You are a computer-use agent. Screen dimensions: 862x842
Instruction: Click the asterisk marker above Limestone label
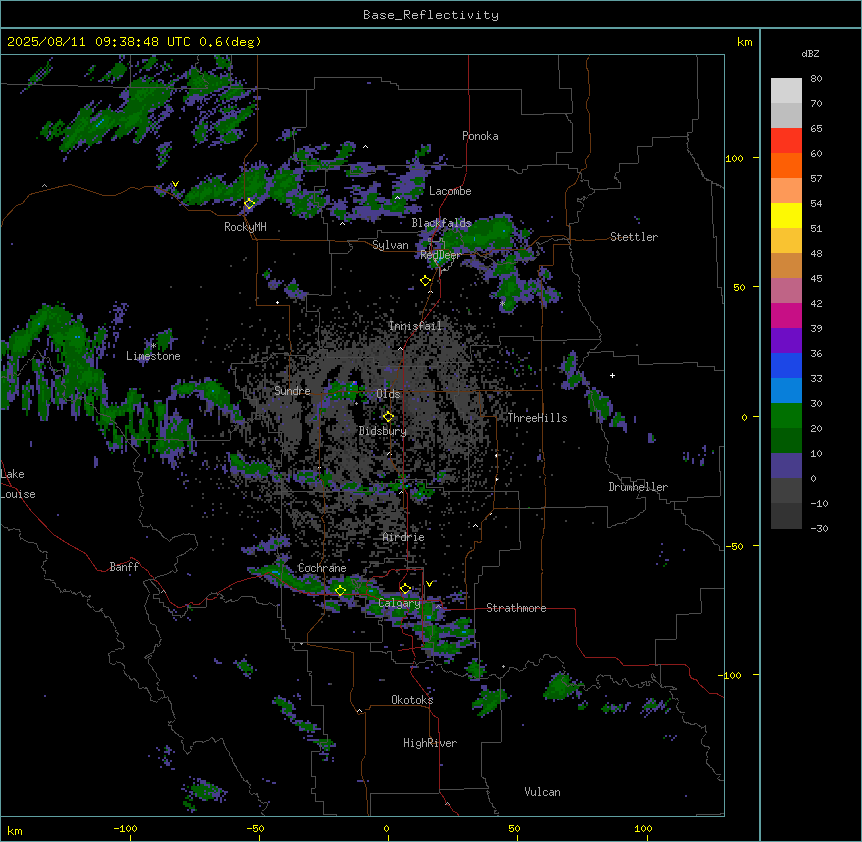click(153, 346)
